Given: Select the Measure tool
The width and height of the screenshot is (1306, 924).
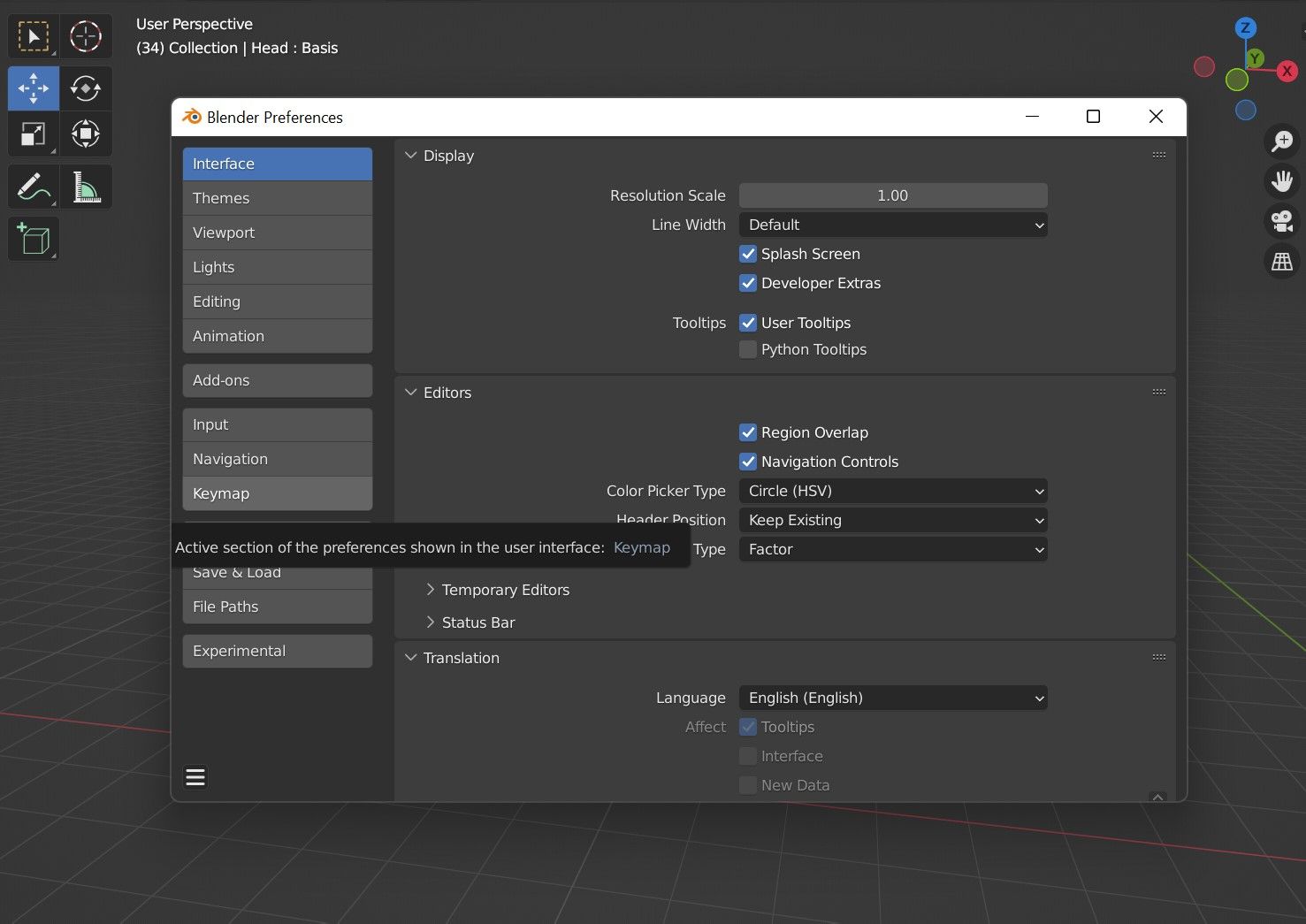Looking at the screenshot, I should pos(86,187).
